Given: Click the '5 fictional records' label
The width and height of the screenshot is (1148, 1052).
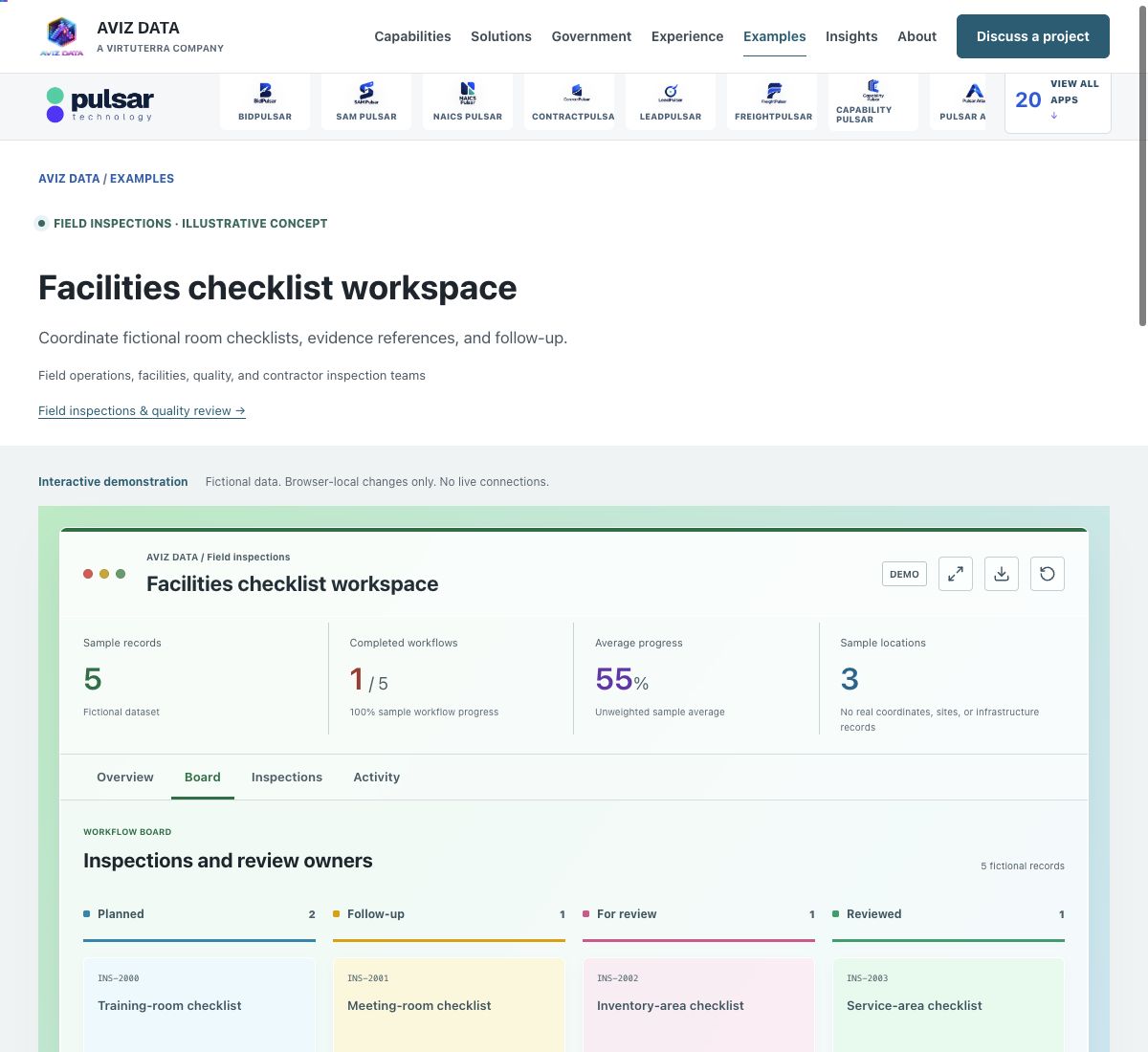Looking at the screenshot, I should coord(1023,866).
